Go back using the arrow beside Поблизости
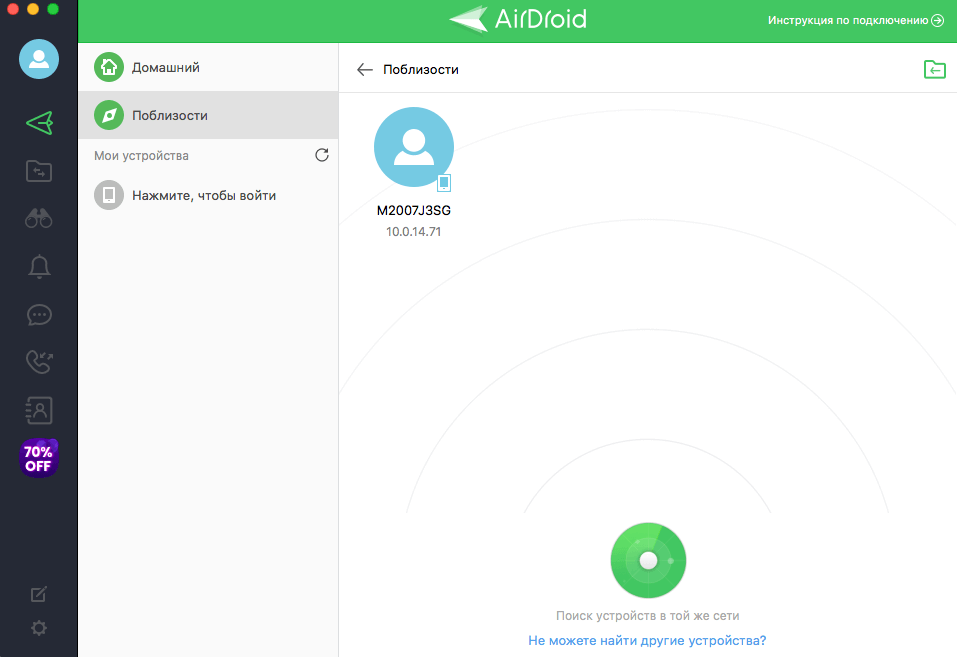Screen dimensions: 957x657 (365, 69)
